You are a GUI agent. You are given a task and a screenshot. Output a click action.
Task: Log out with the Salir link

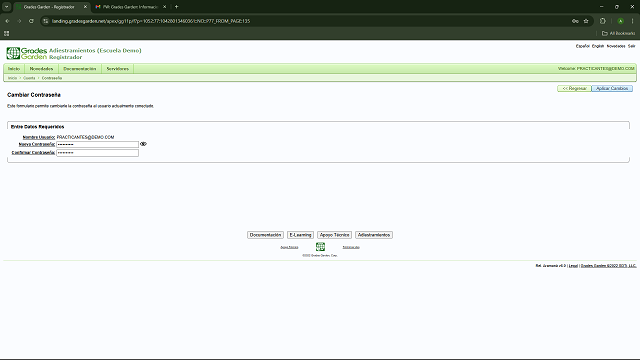click(x=632, y=46)
